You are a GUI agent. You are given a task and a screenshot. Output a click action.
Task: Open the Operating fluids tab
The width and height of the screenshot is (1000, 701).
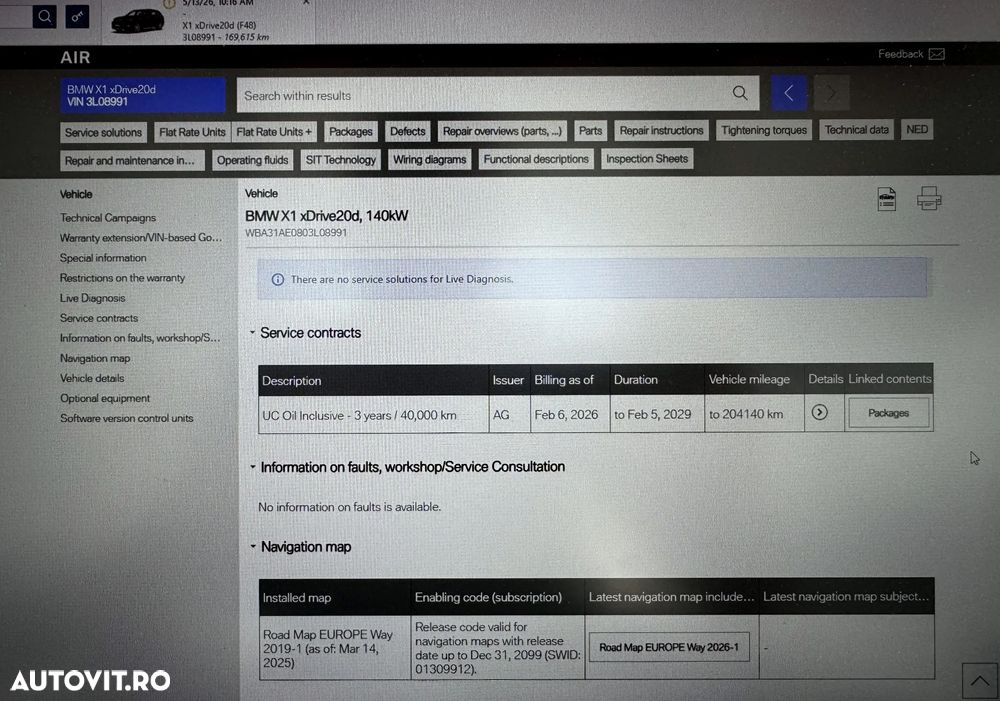[x=253, y=160]
